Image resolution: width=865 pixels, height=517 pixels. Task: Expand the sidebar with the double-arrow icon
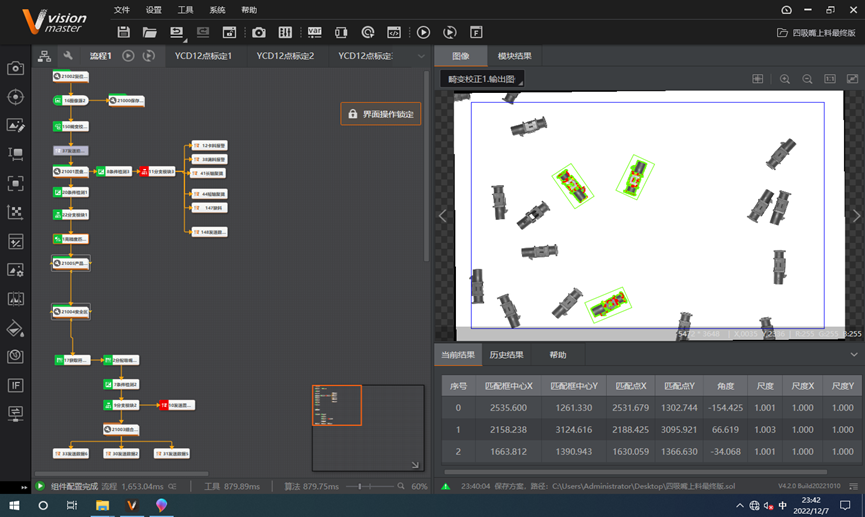[x=24, y=487]
